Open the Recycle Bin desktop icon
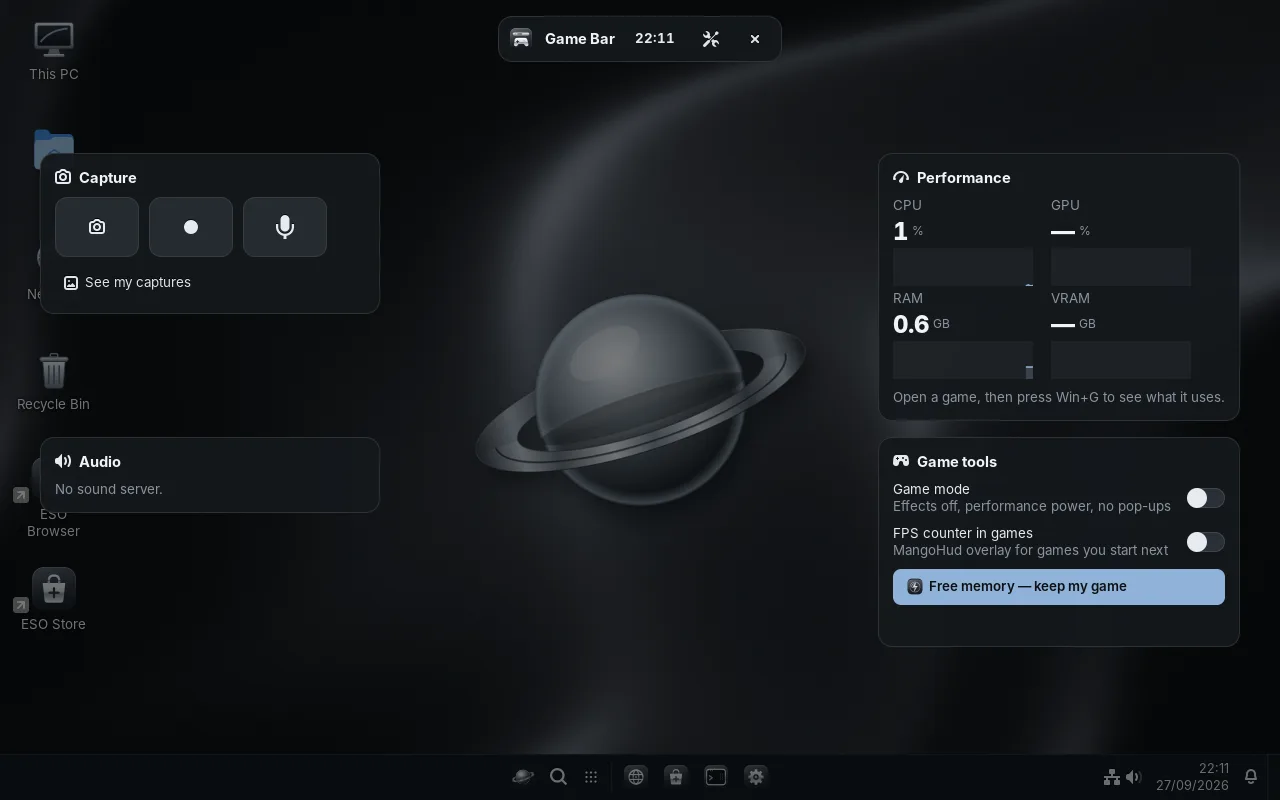Viewport: 1280px width, 800px height. (x=53, y=382)
